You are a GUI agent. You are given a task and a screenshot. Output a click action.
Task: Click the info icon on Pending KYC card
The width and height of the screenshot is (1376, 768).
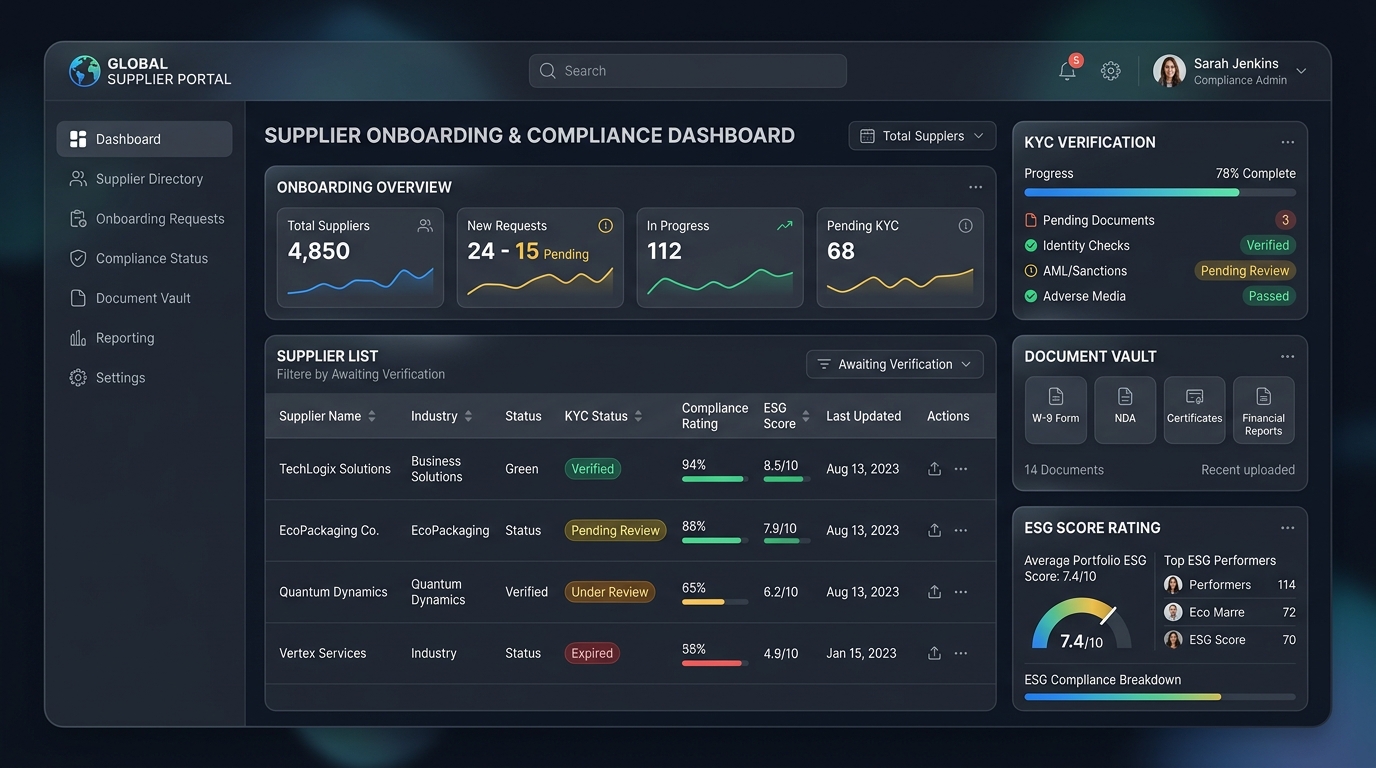click(965, 226)
